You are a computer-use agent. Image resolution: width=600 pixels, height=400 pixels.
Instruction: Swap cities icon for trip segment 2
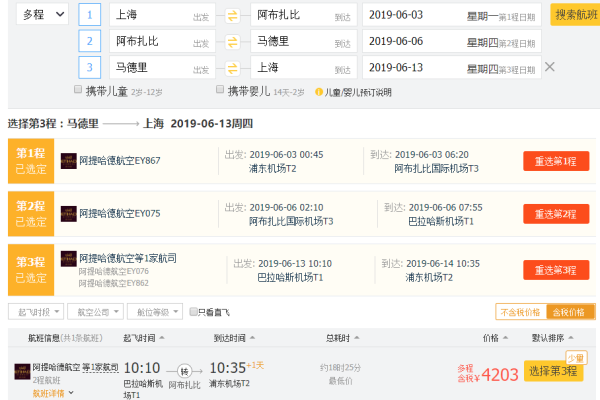(232, 42)
